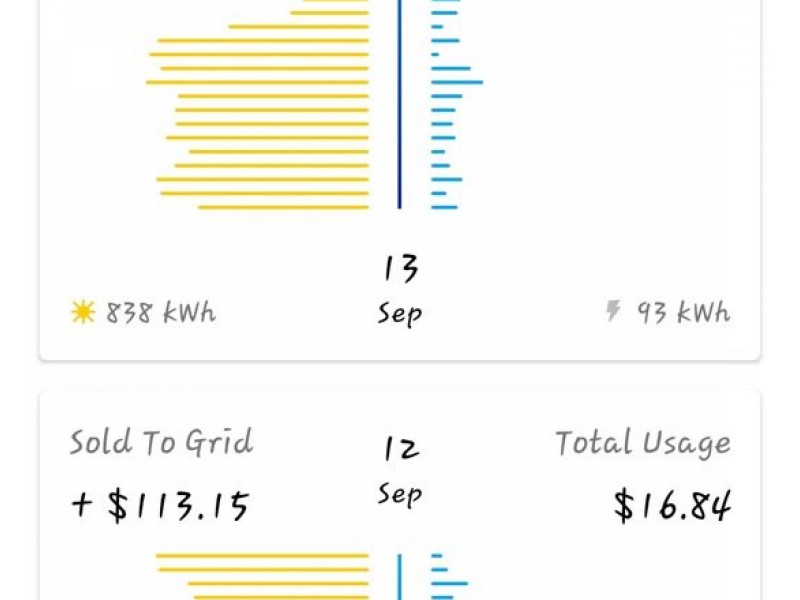Click the longest blue usage bar in the 13 Sep chart
The width and height of the screenshot is (800, 600).
(457, 82)
